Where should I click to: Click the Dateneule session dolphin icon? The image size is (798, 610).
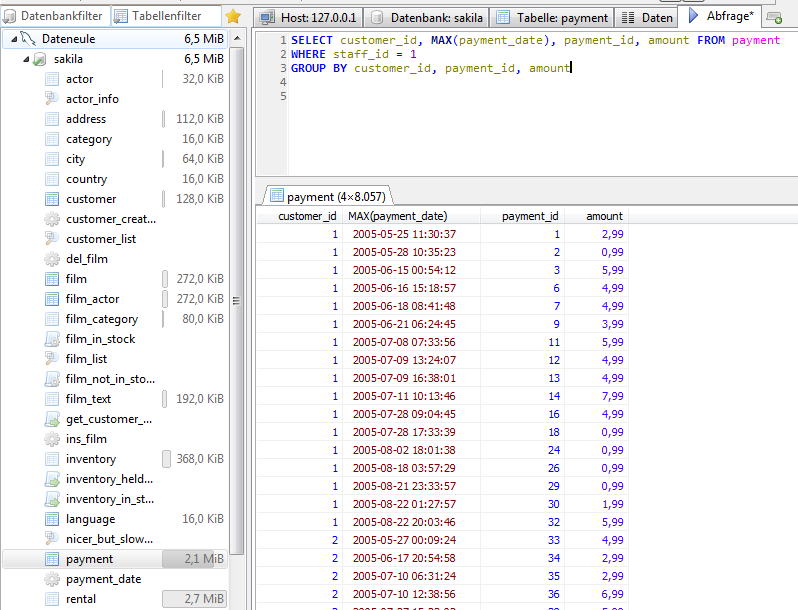pos(30,38)
